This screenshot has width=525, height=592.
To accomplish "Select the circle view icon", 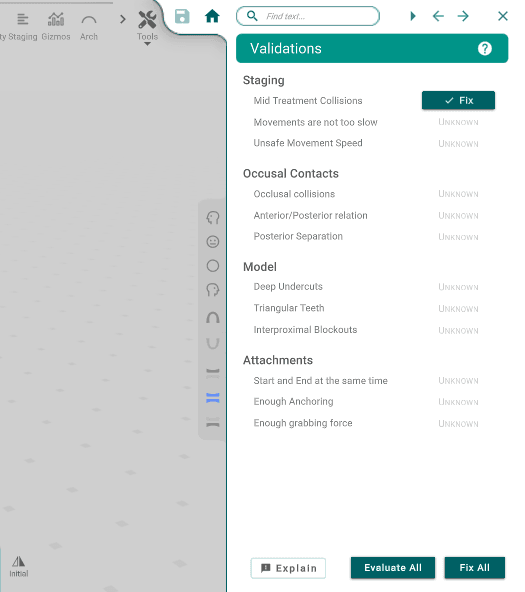I will (x=213, y=266).
